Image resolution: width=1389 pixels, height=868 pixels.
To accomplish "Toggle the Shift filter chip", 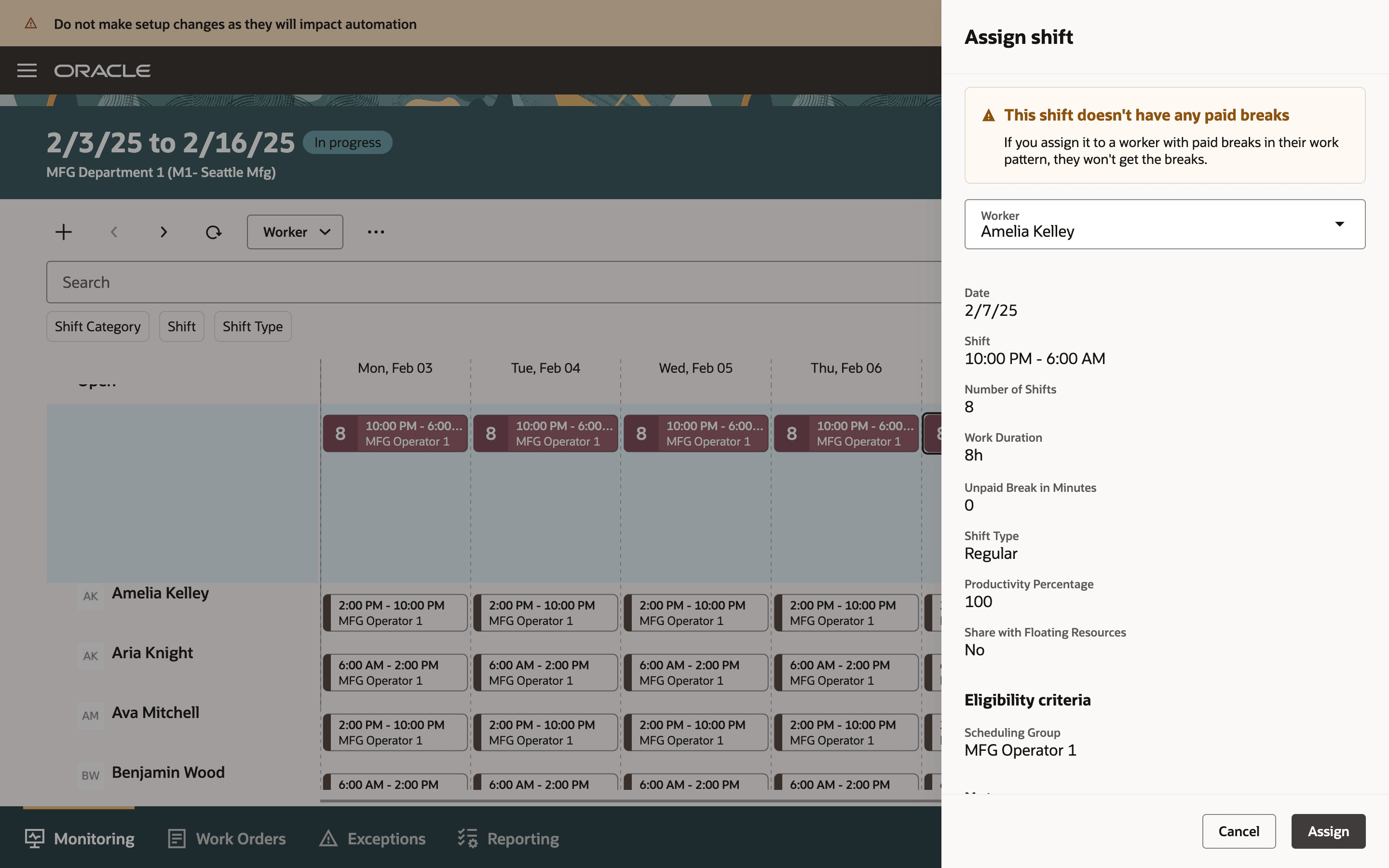I will click(x=181, y=326).
